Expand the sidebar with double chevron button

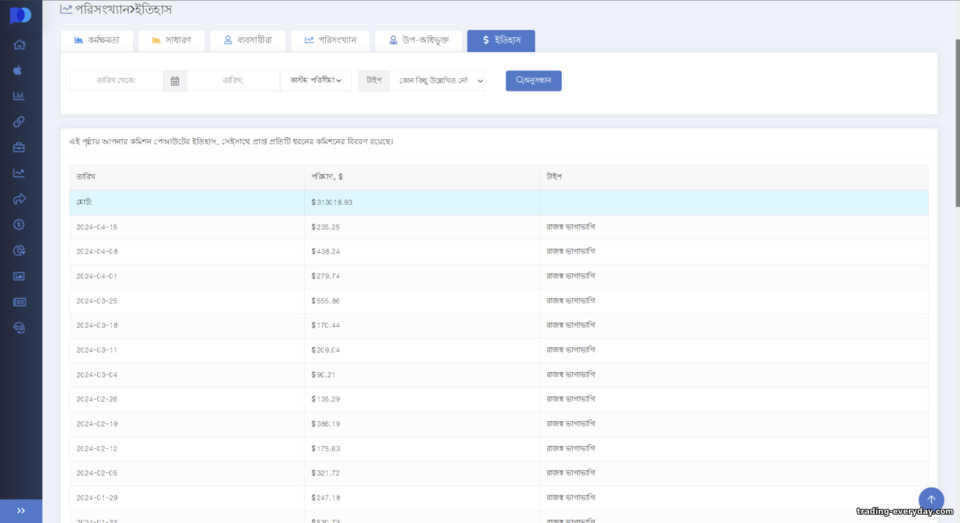coord(21,511)
